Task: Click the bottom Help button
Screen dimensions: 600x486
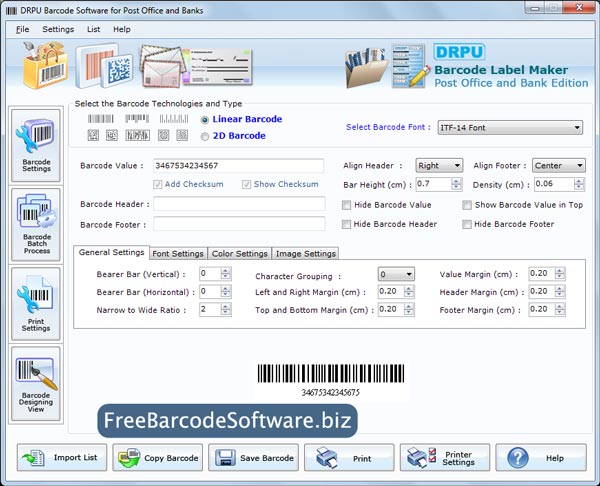Action: 541,458
